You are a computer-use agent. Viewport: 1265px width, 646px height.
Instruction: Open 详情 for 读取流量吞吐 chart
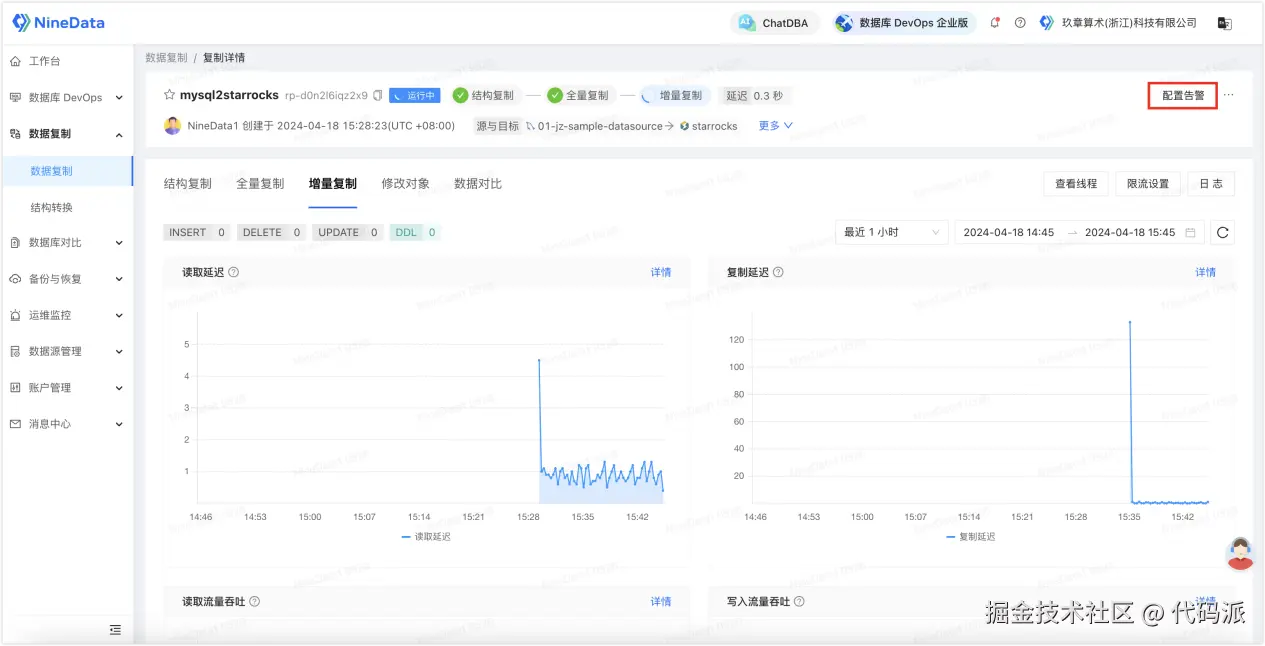[661, 601]
